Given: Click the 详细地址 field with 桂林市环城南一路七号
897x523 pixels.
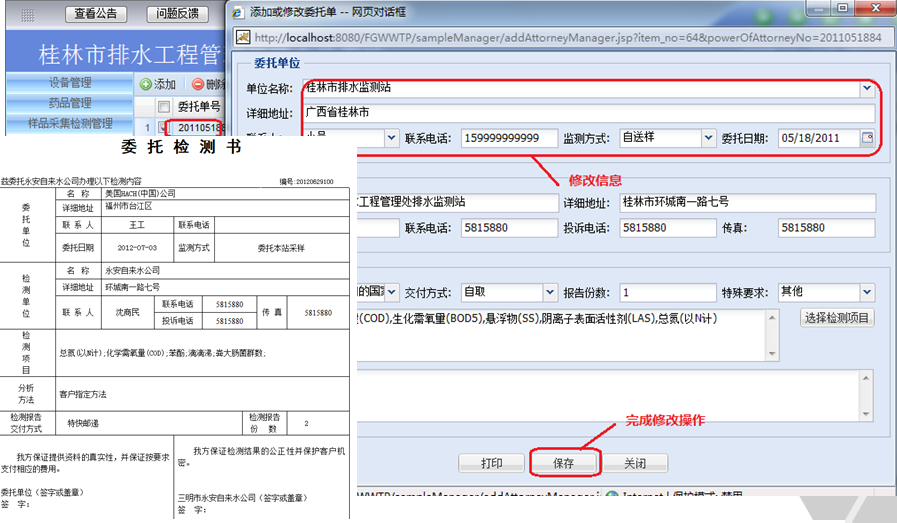Looking at the screenshot, I should 747,202.
